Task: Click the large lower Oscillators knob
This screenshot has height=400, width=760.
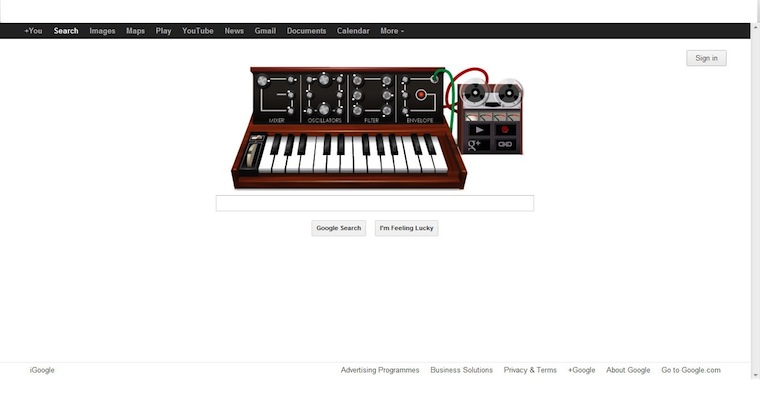Action: pos(324,109)
